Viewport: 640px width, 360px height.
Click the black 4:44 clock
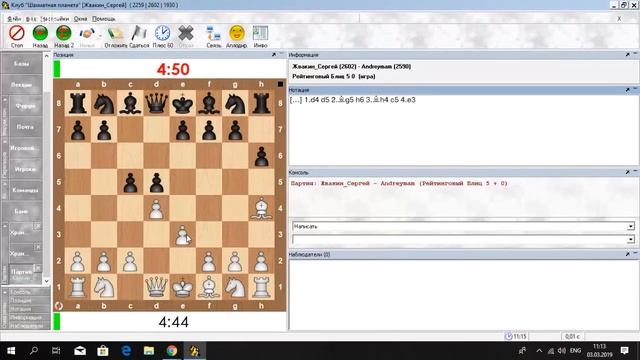coord(173,322)
